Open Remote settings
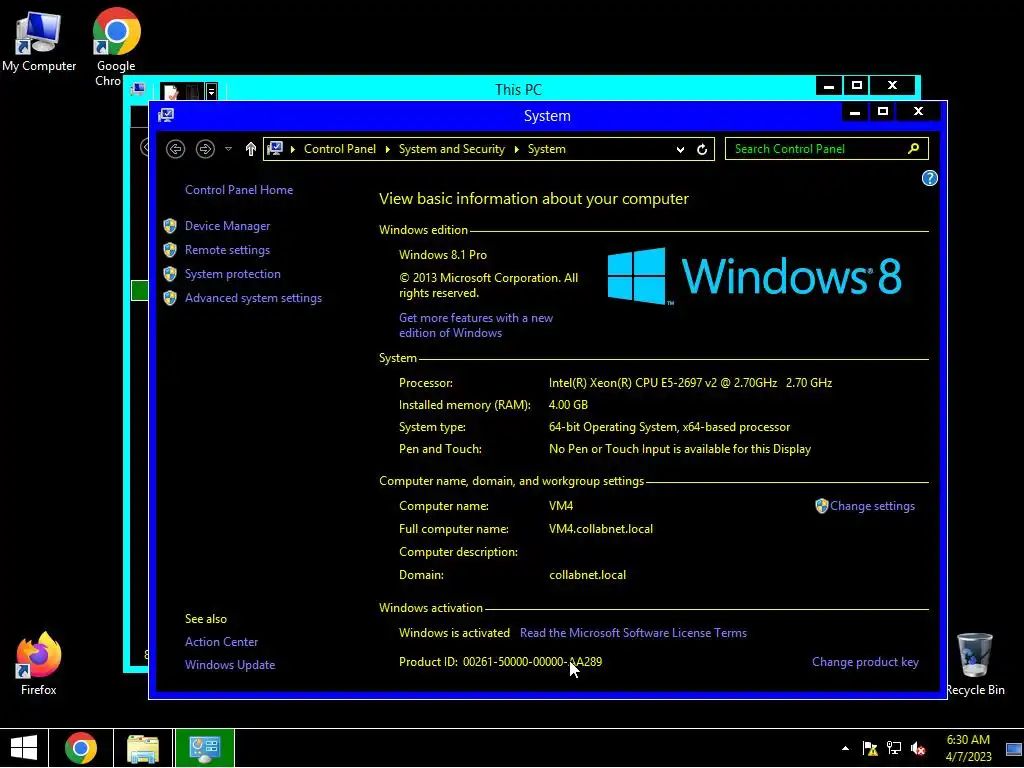This screenshot has height=768, width=1024. click(227, 249)
